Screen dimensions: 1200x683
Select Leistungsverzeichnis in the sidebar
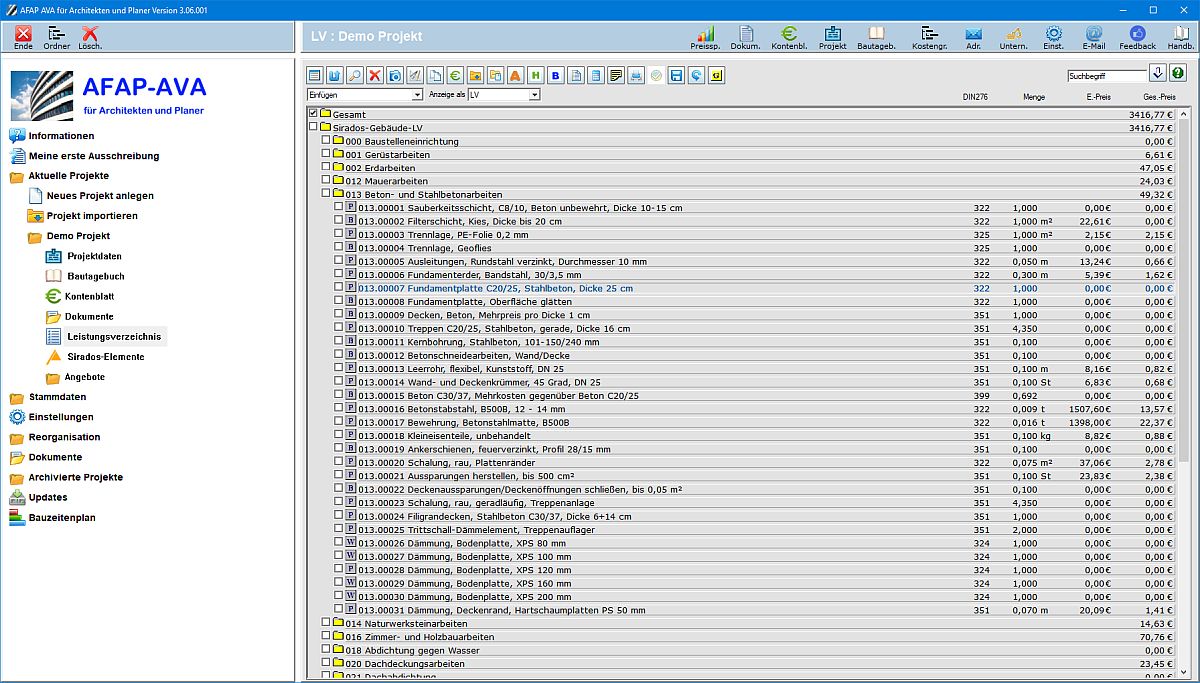point(105,337)
